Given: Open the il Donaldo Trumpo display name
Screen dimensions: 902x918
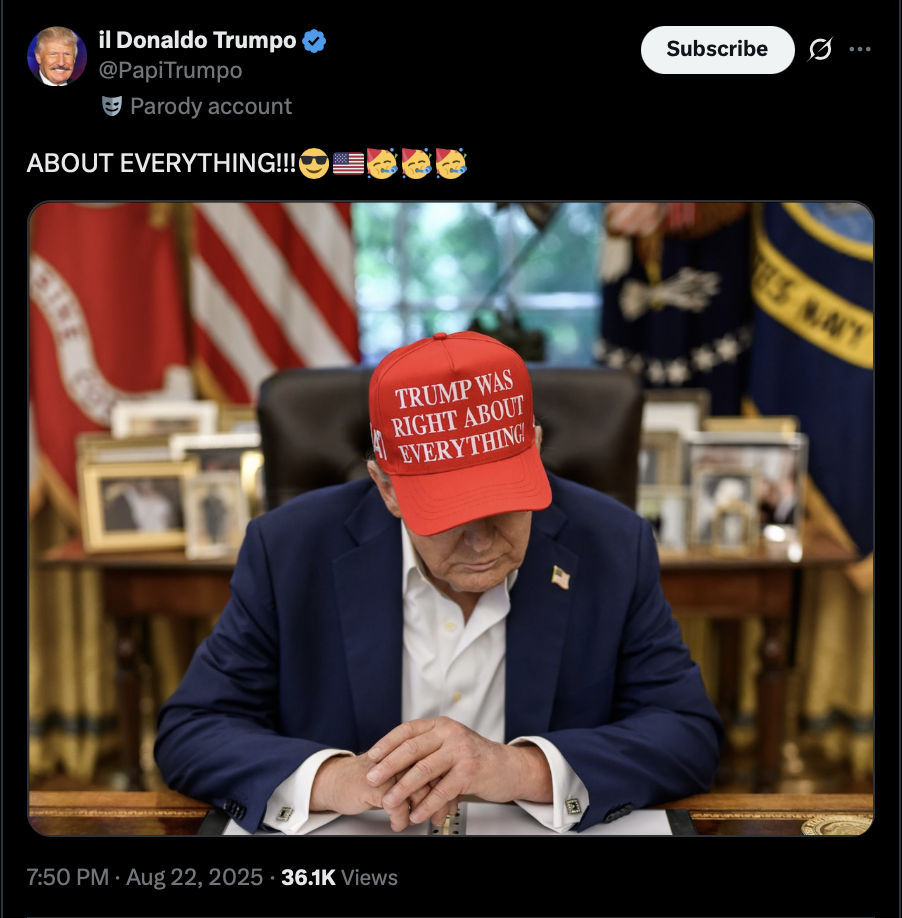Looking at the screenshot, I should click(198, 40).
